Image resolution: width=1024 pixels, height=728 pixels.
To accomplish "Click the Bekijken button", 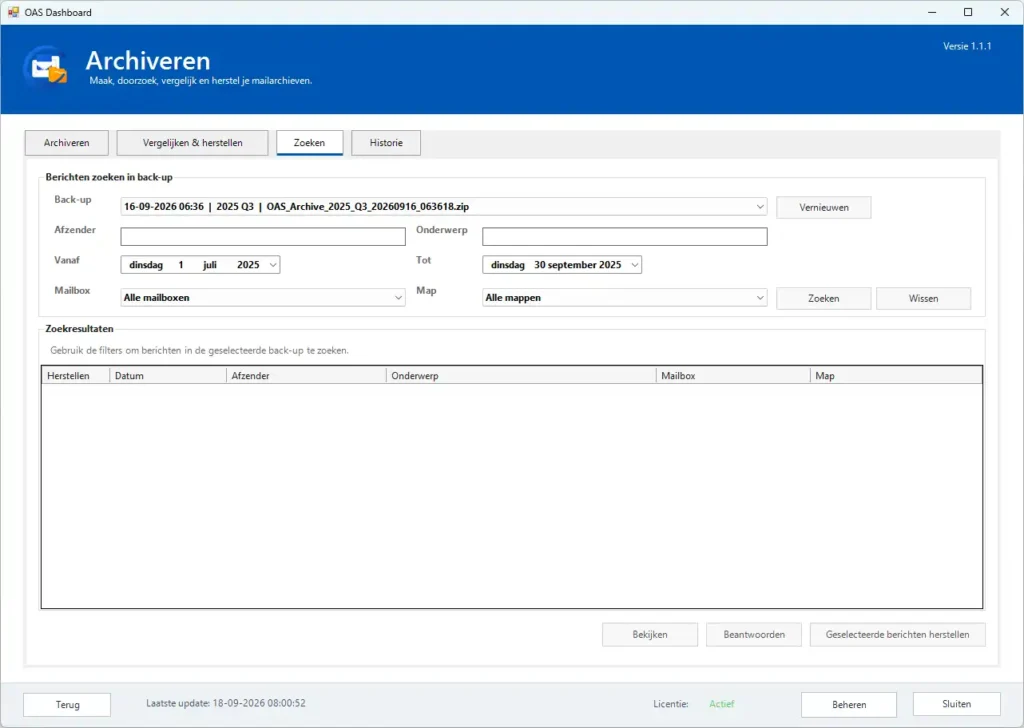I will tap(650, 635).
